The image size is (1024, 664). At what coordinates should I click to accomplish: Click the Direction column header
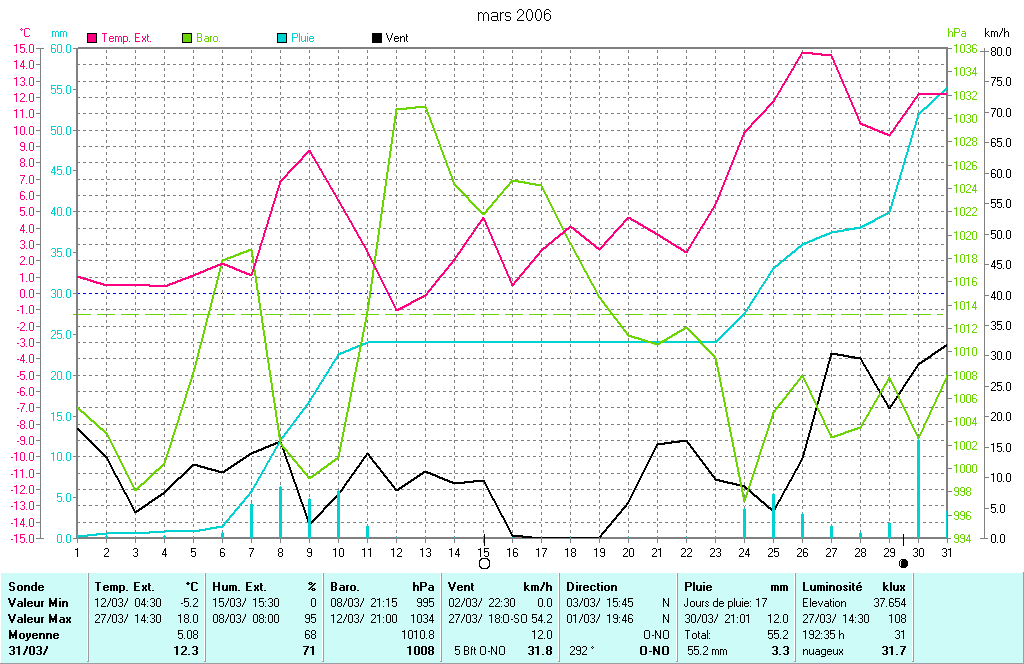592,587
